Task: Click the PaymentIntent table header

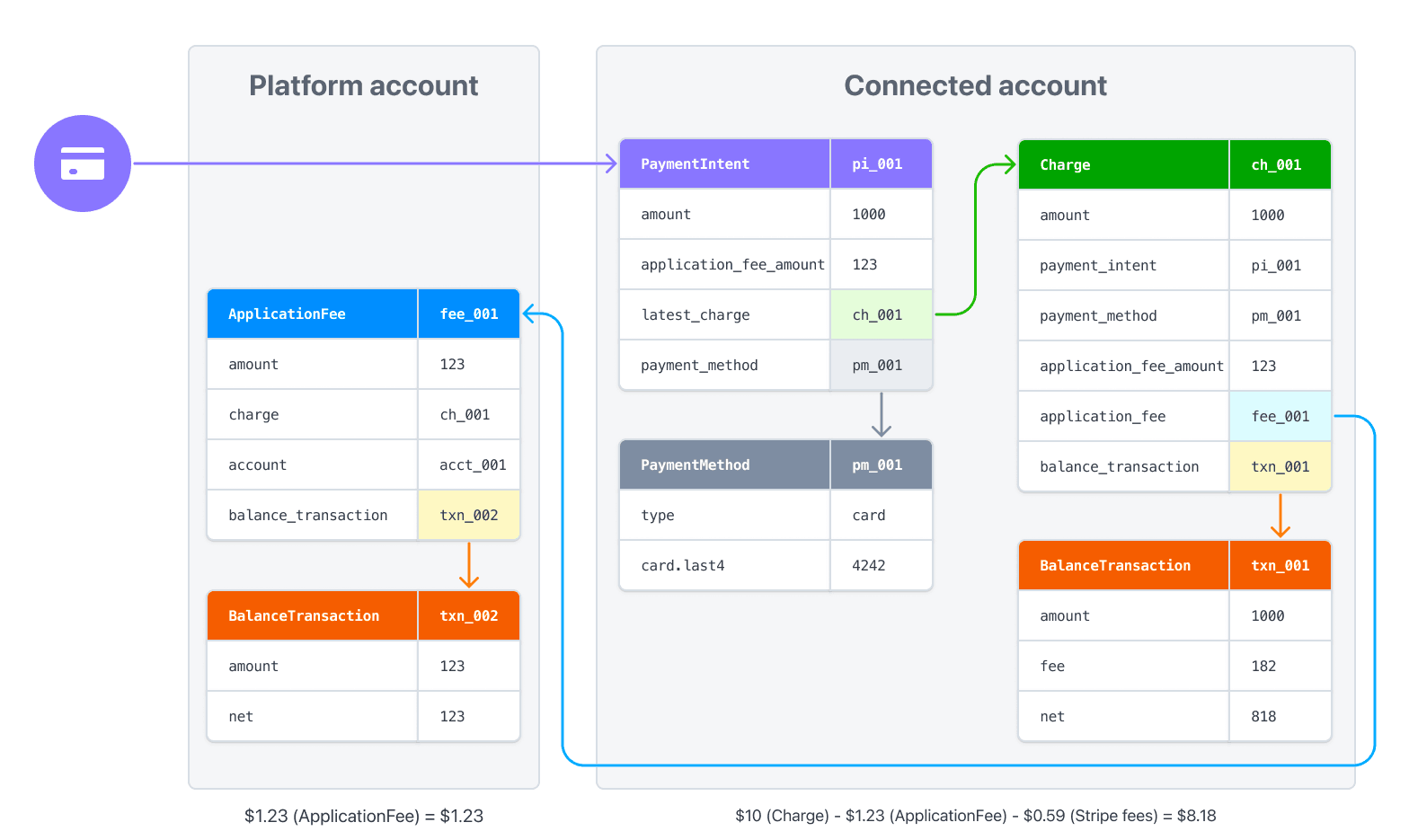Action: pos(695,164)
